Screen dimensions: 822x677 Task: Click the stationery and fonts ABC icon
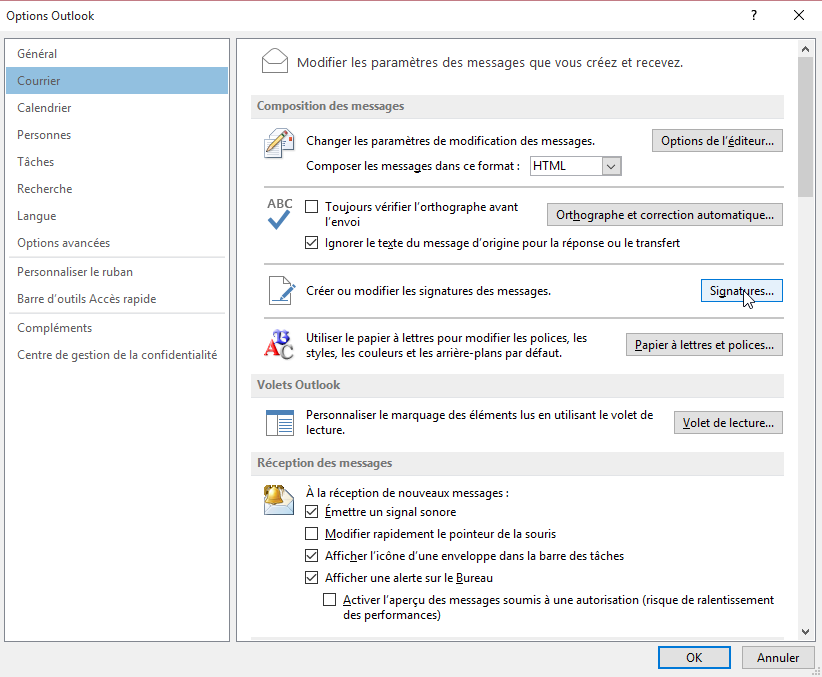pyautogui.click(x=278, y=345)
